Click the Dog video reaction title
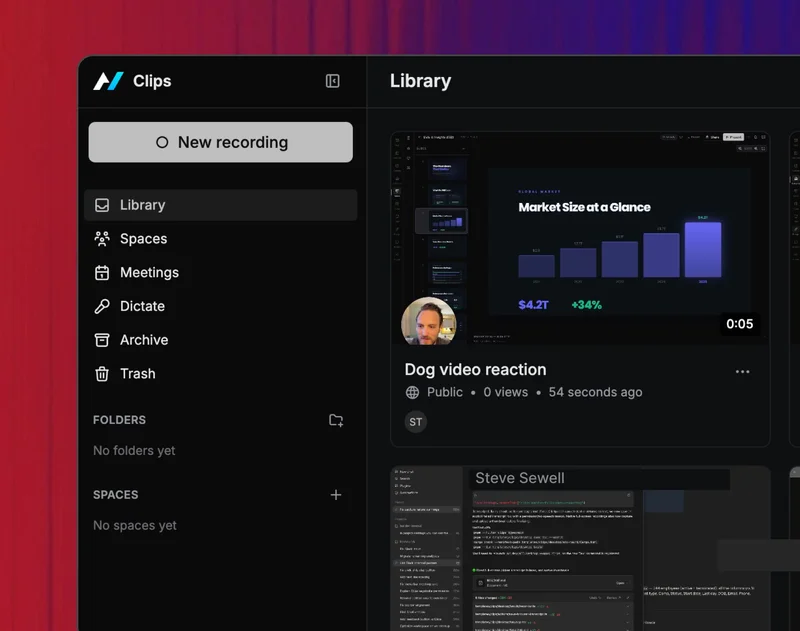This screenshot has width=800, height=631. [x=476, y=369]
